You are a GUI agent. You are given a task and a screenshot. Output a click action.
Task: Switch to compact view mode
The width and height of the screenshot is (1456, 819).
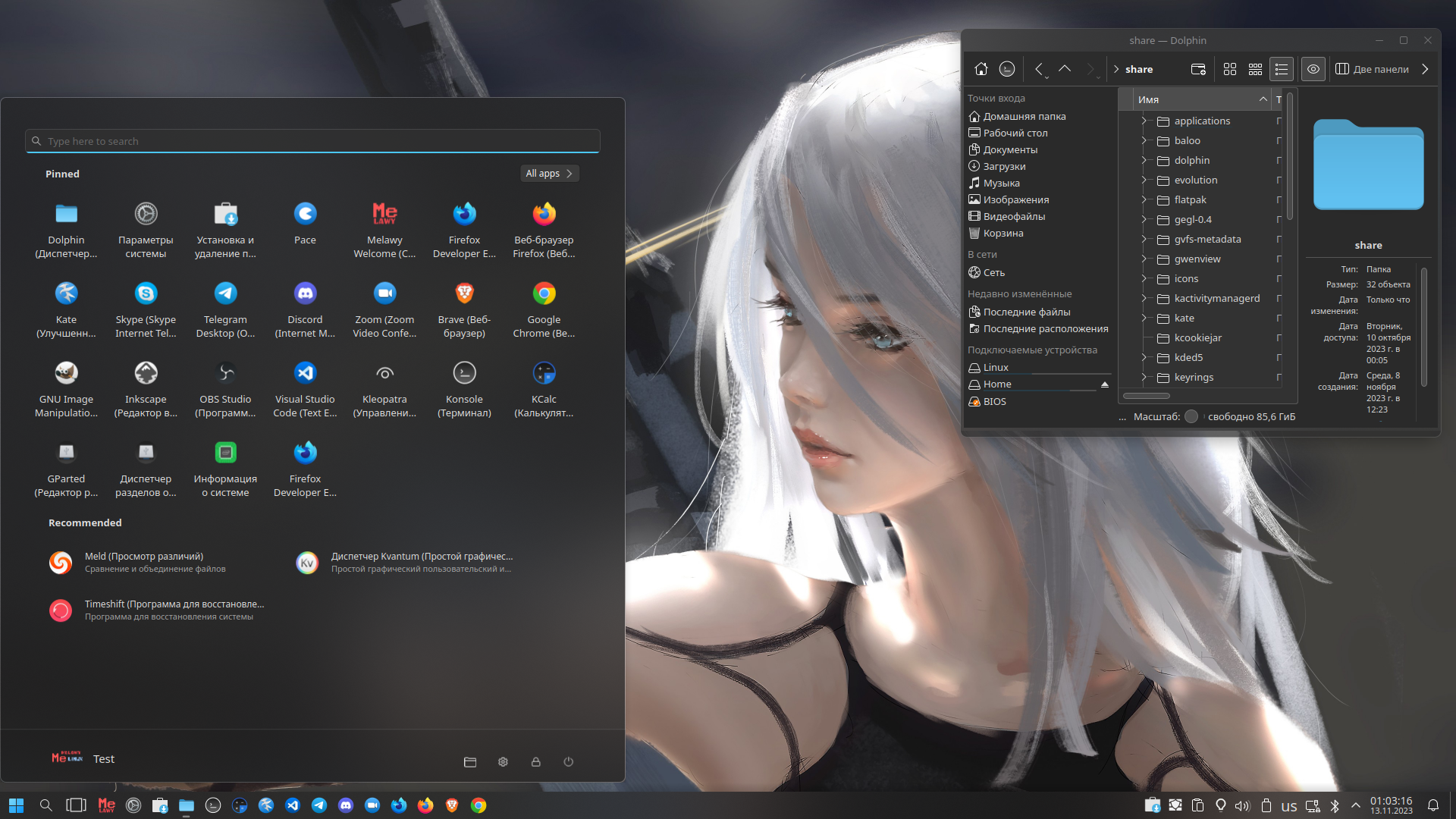[x=1256, y=69]
